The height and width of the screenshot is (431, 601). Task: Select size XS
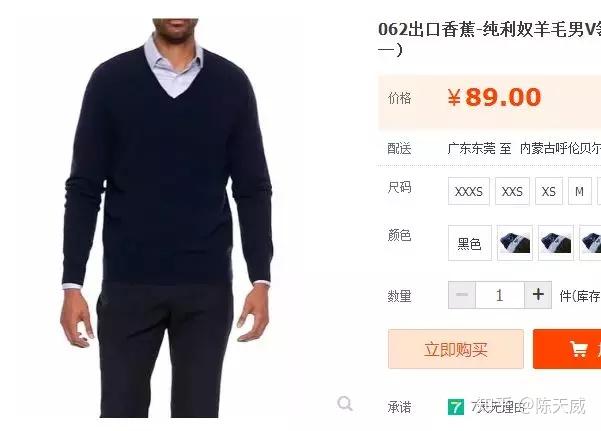coord(549,191)
